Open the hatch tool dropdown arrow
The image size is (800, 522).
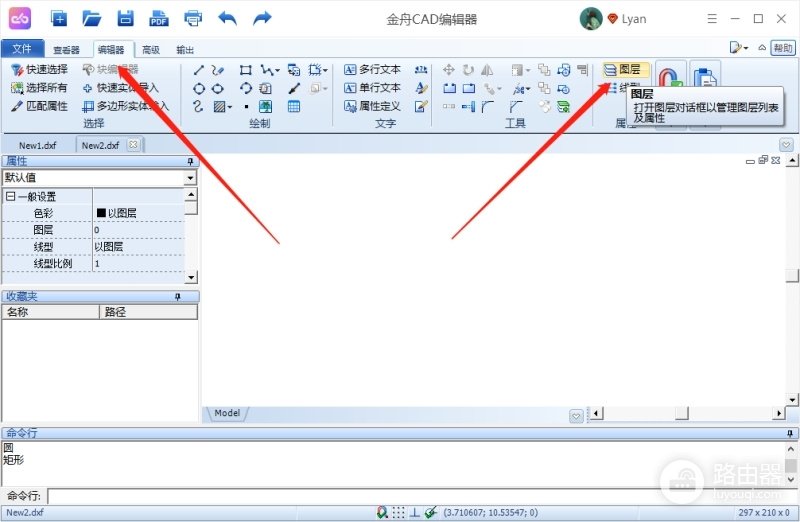tap(230, 107)
